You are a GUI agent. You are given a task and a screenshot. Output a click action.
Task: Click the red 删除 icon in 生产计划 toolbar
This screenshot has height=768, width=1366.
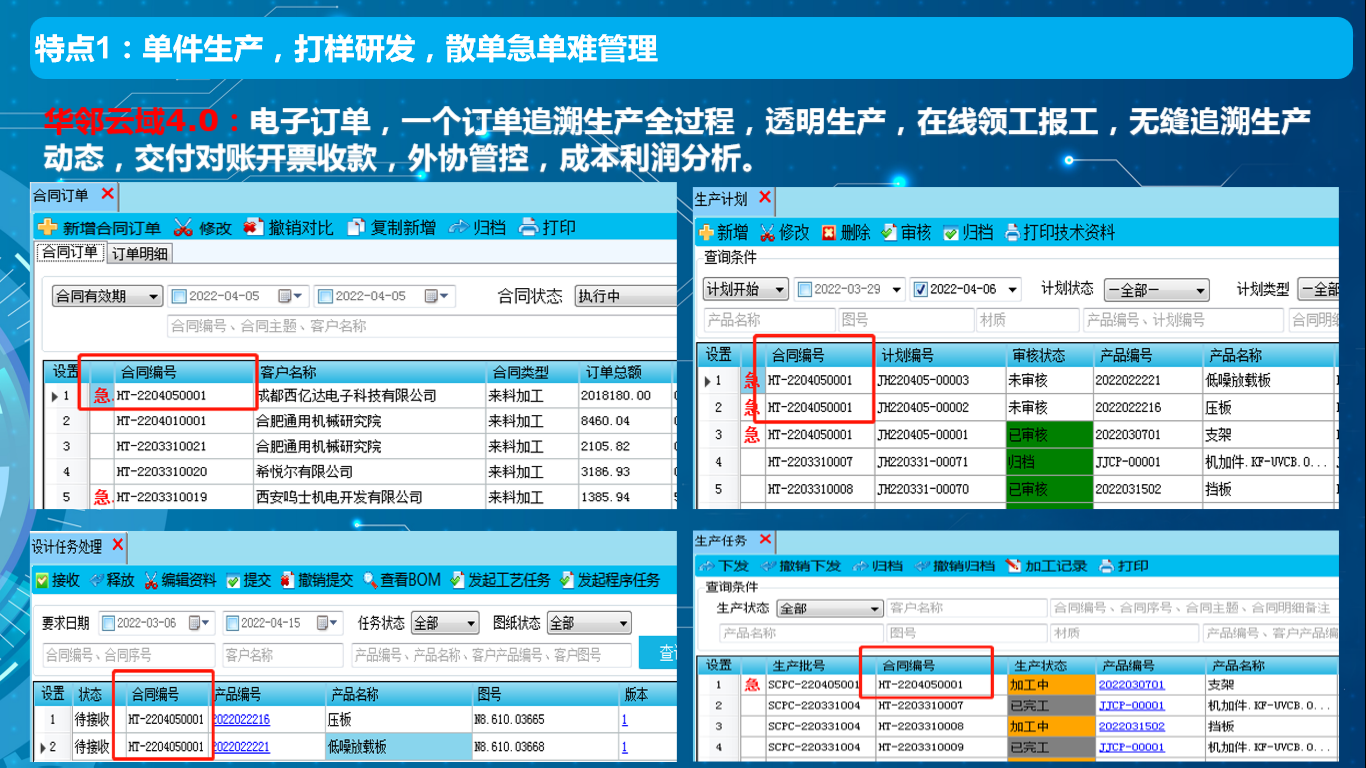click(828, 233)
